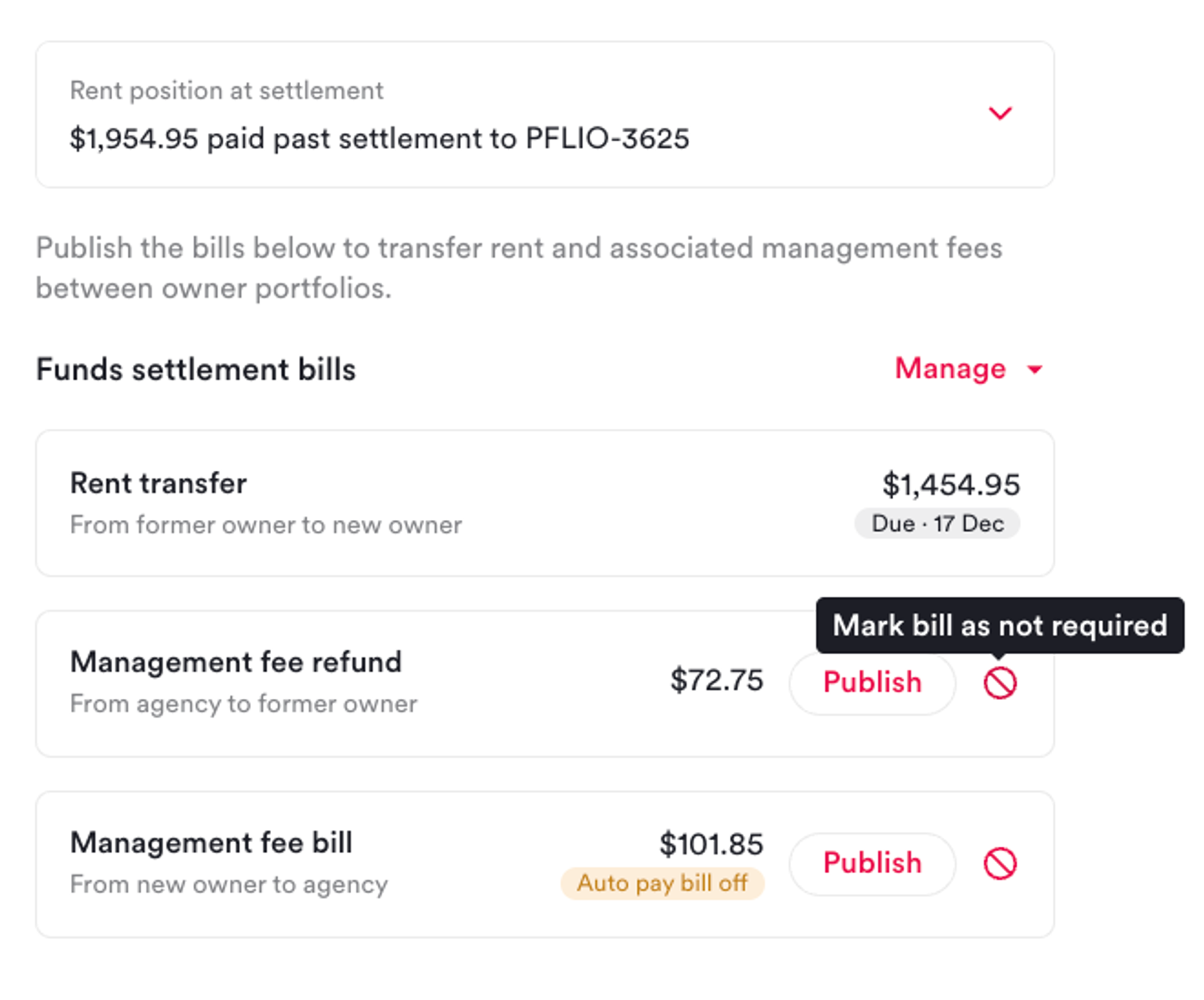Click the Due 17 Dec badge
Screen dimensions: 1204x1000
(936, 523)
